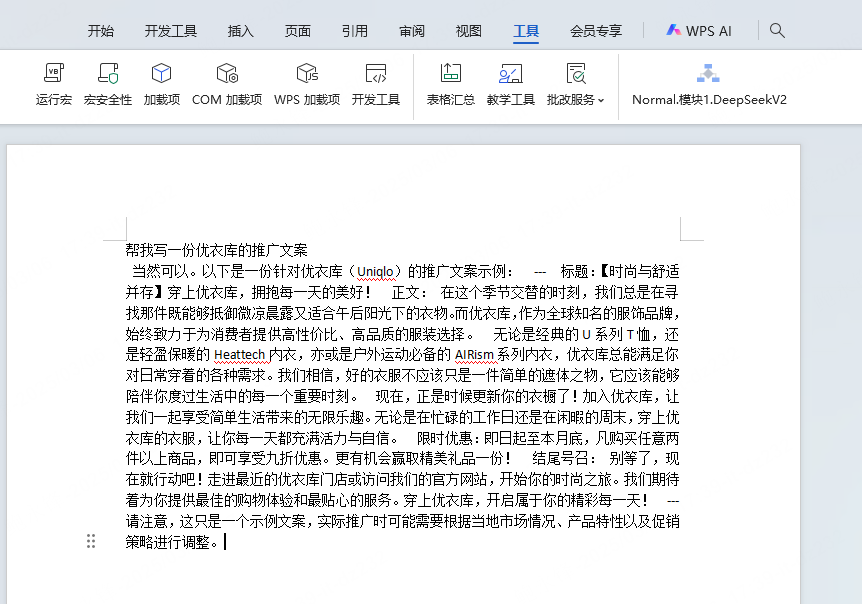The image size is (862, 604).
Task: Click the text 结尾号召 in document
Action: pos(560,459)
